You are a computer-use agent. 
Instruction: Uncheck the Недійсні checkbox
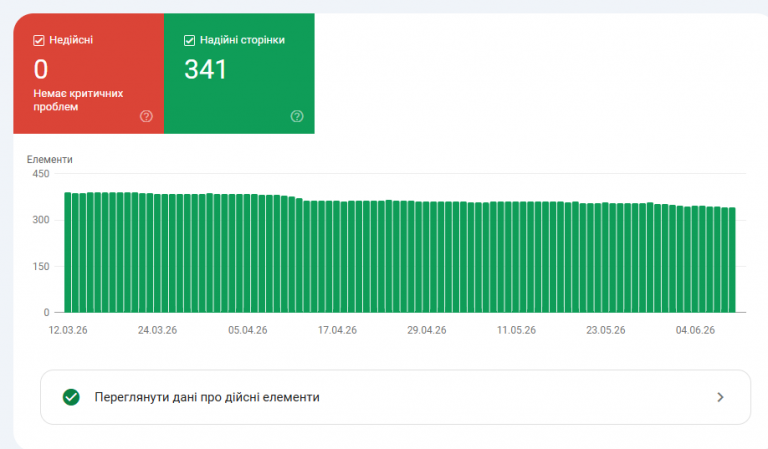(39, 41)
